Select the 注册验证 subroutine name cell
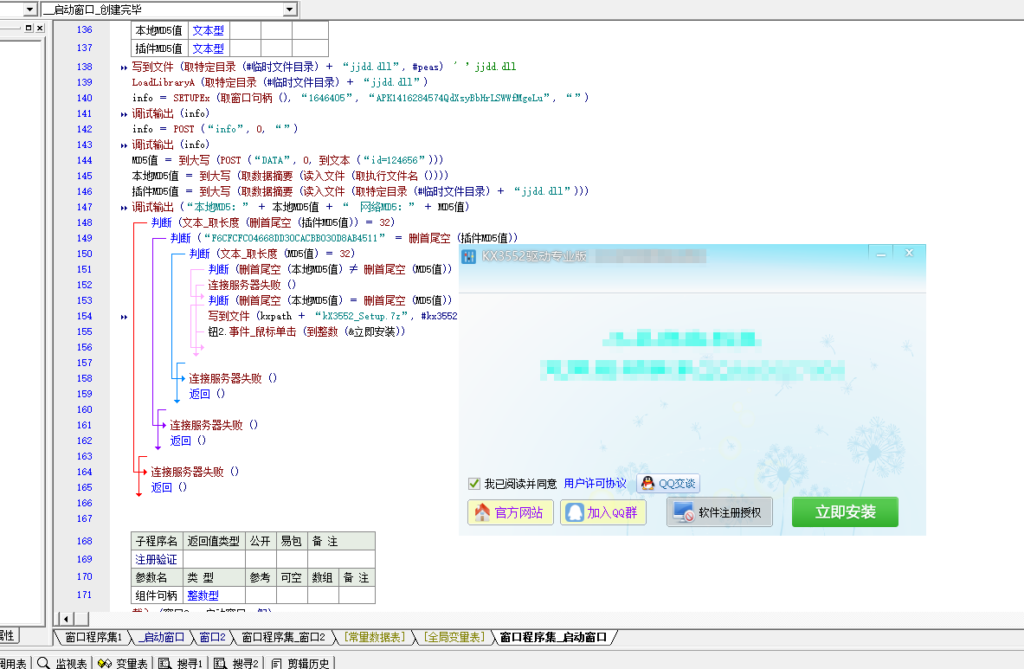 point(156,560)
